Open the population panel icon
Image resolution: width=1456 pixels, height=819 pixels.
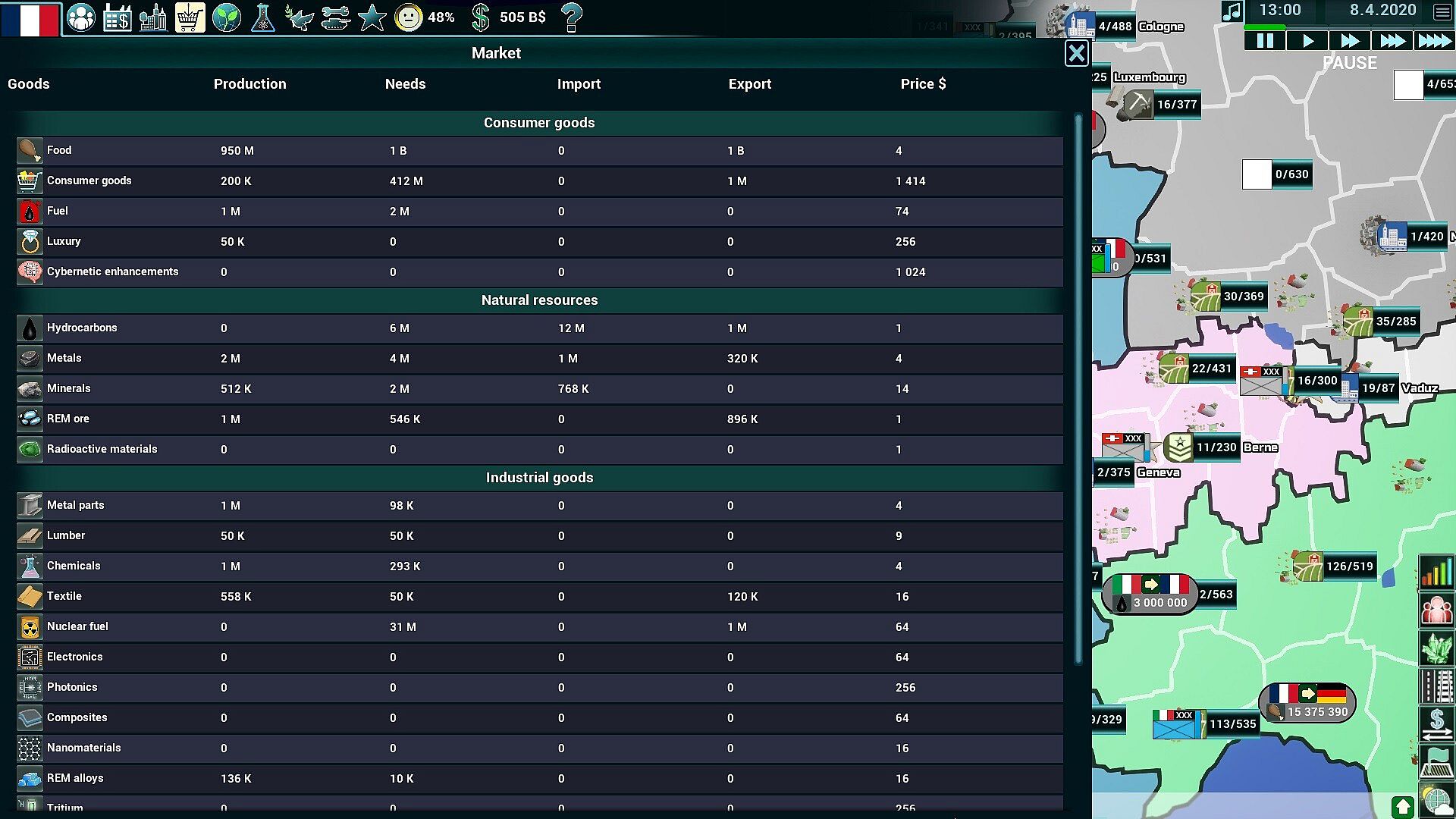pyautogui.click(x=80, y=17)
